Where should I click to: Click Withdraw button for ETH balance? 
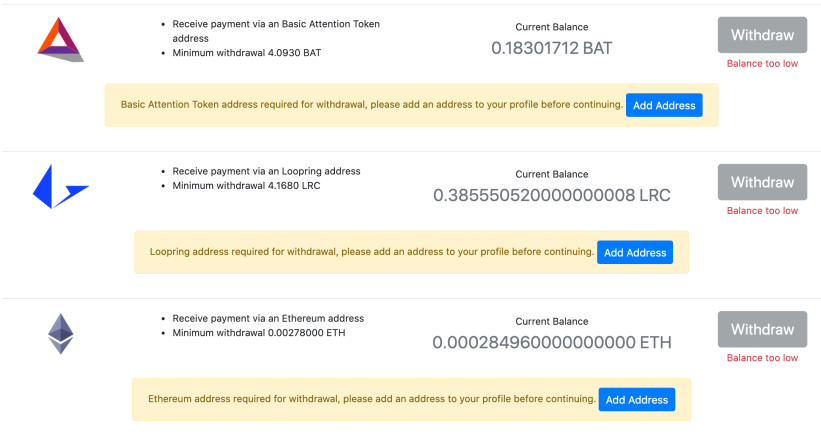[762, 329]
